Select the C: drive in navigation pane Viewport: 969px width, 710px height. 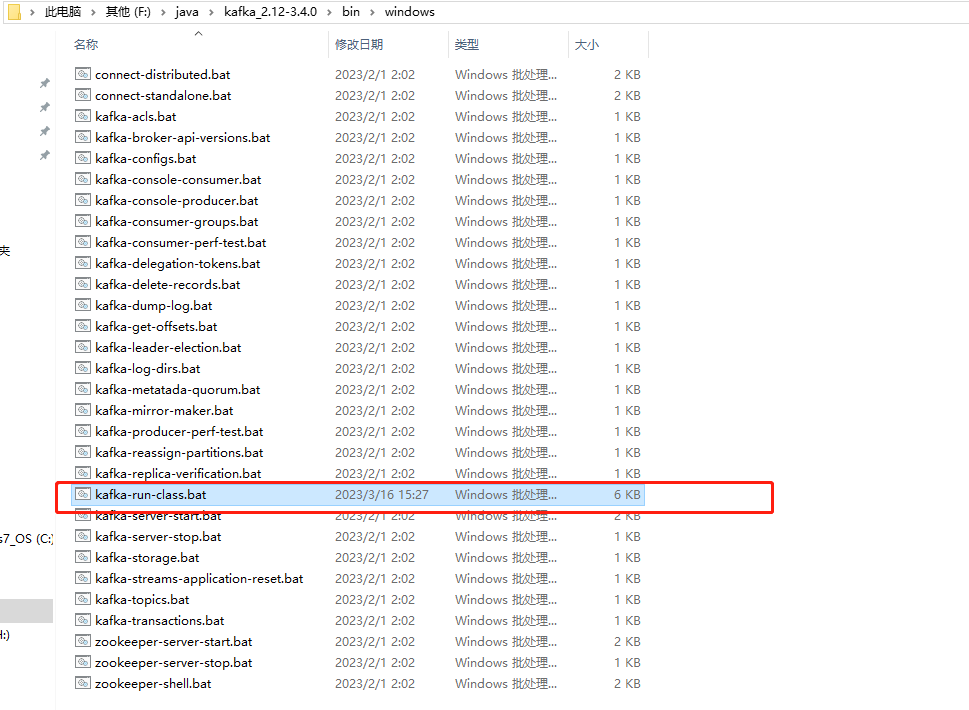pos(27,538)
